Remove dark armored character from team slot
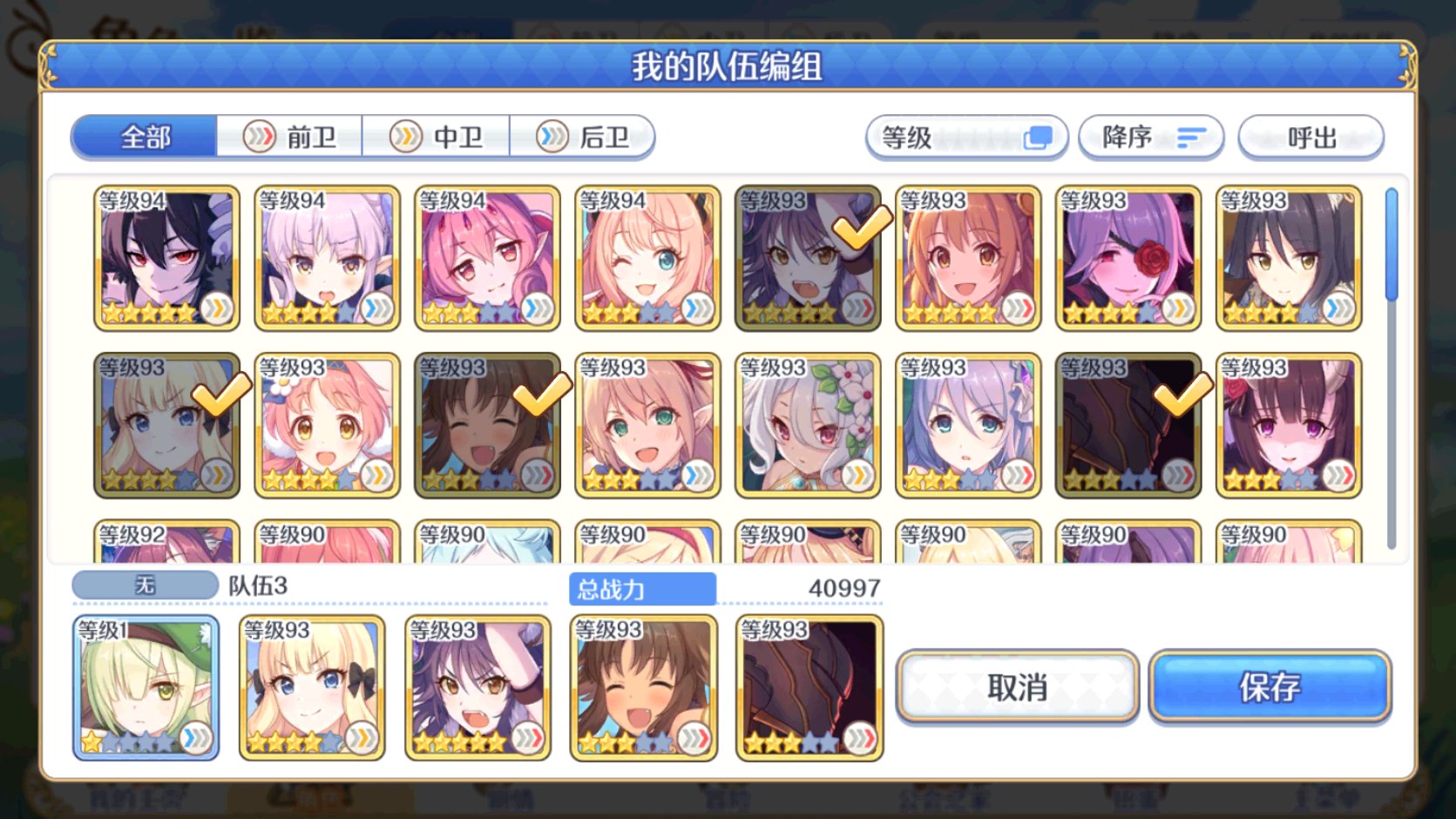 point(809,687)
